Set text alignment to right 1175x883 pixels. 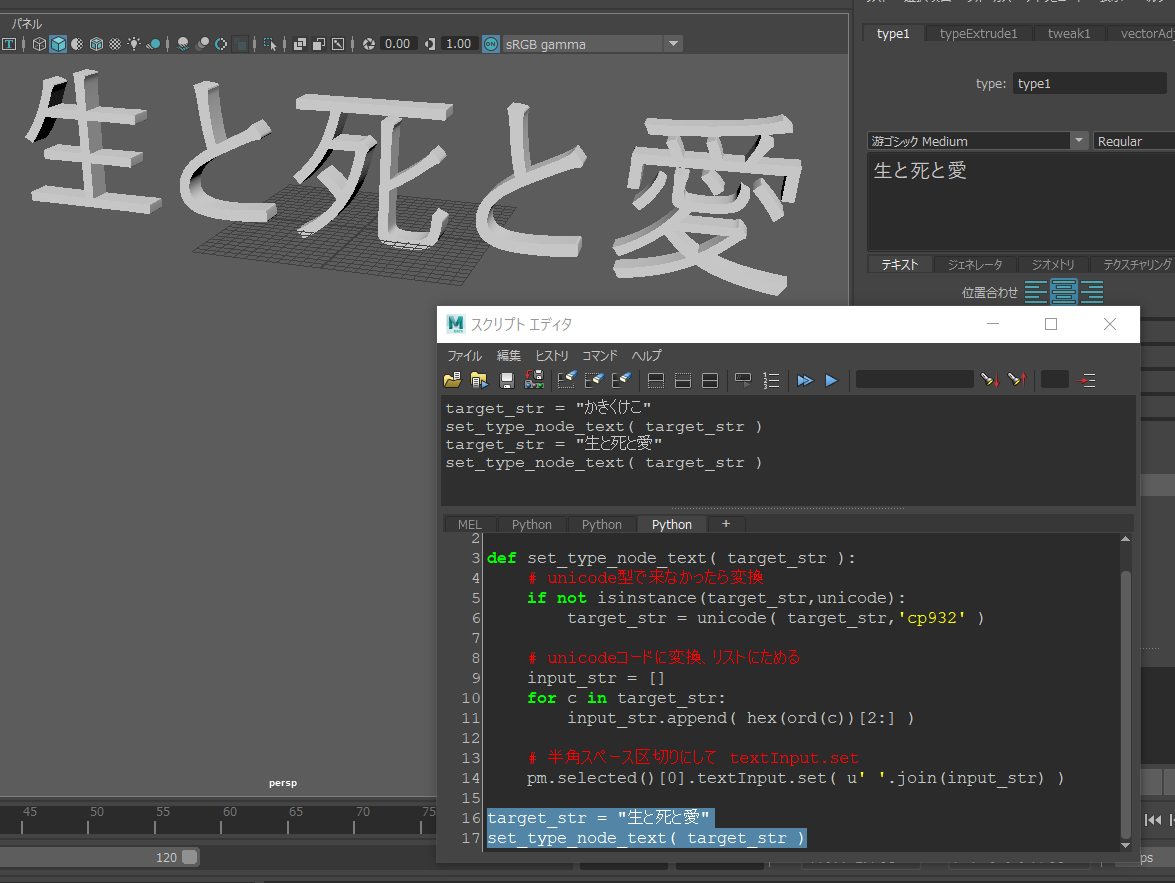coord(1092,292)
